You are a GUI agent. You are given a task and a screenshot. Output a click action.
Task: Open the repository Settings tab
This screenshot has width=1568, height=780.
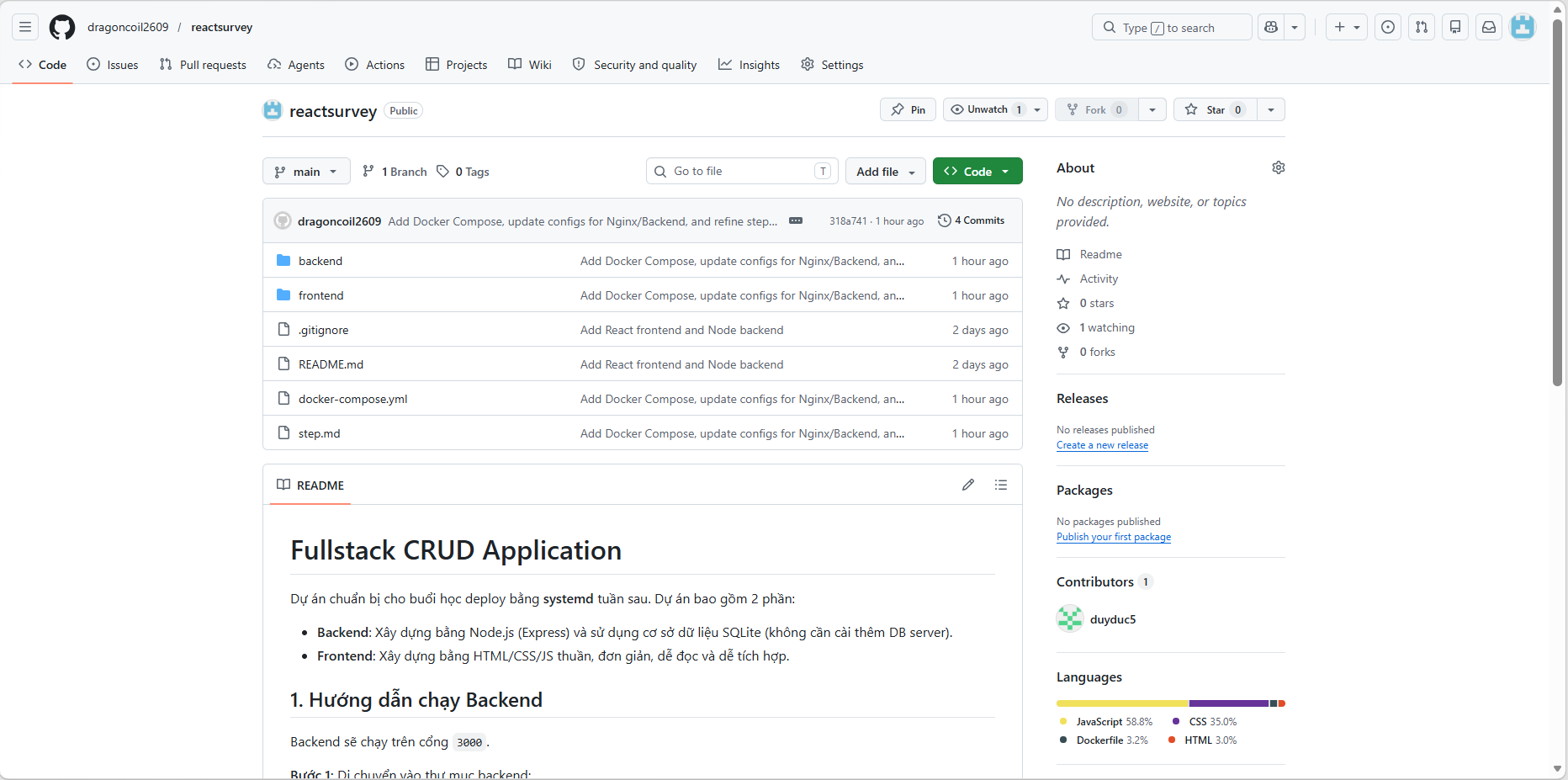point(832,65)
